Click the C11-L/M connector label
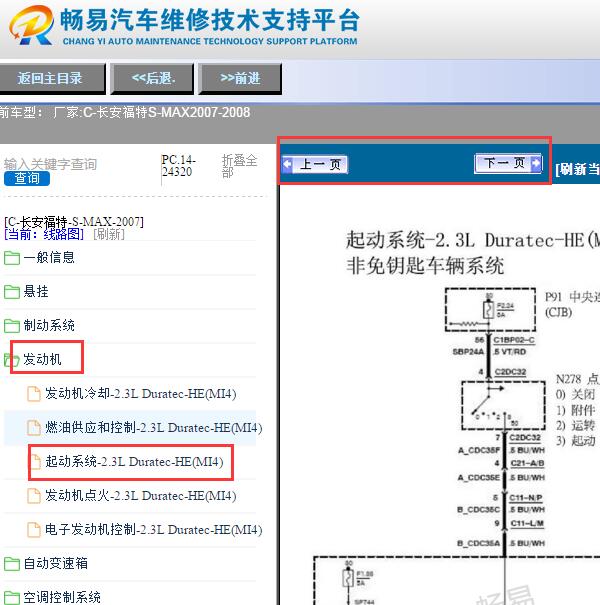 pyautogui.click(x=527, y=524)
